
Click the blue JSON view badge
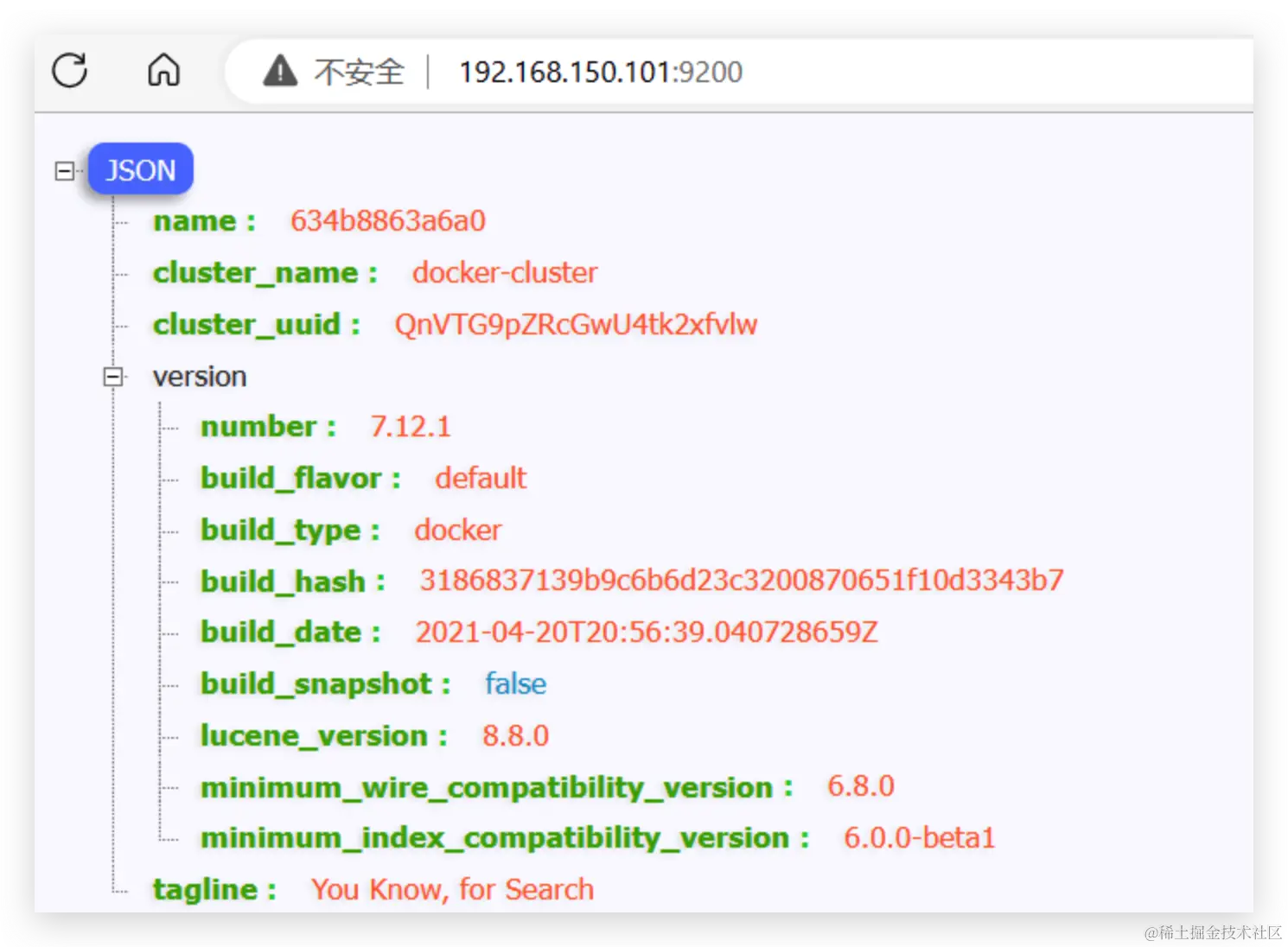tap(140, 169)
